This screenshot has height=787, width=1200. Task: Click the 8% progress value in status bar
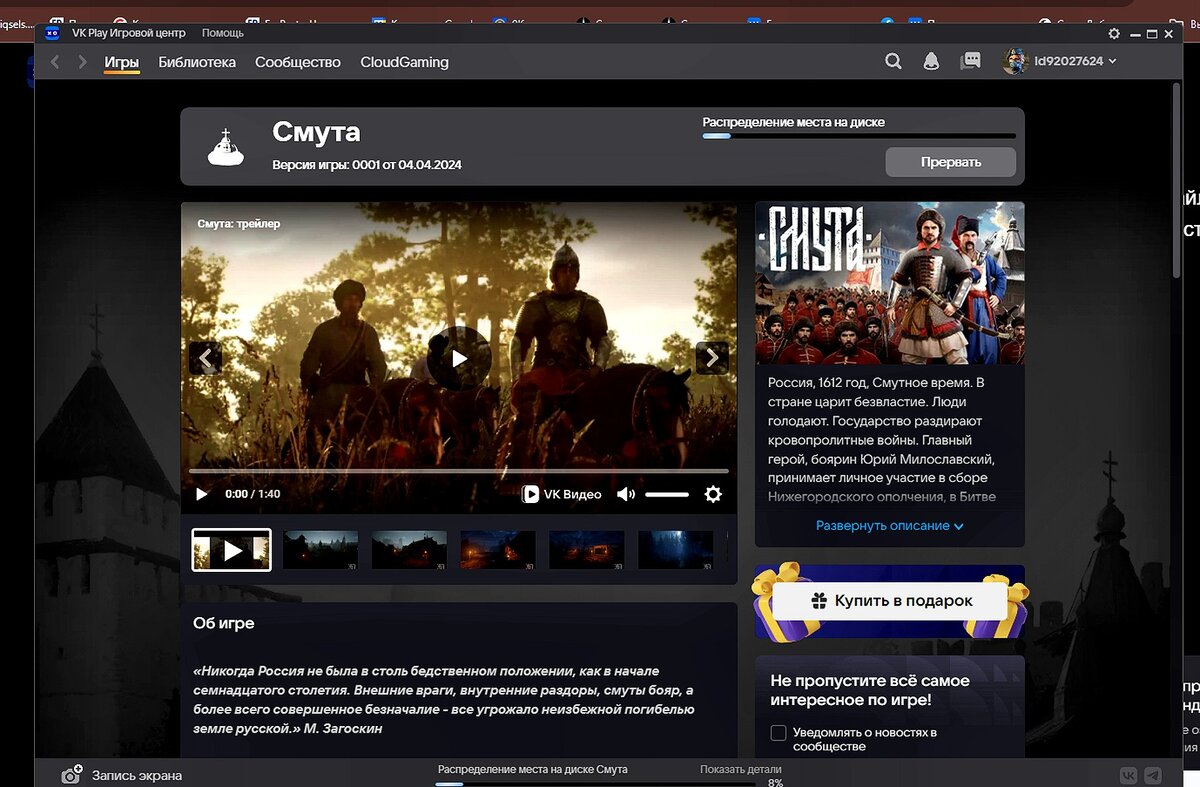(775, 782)
